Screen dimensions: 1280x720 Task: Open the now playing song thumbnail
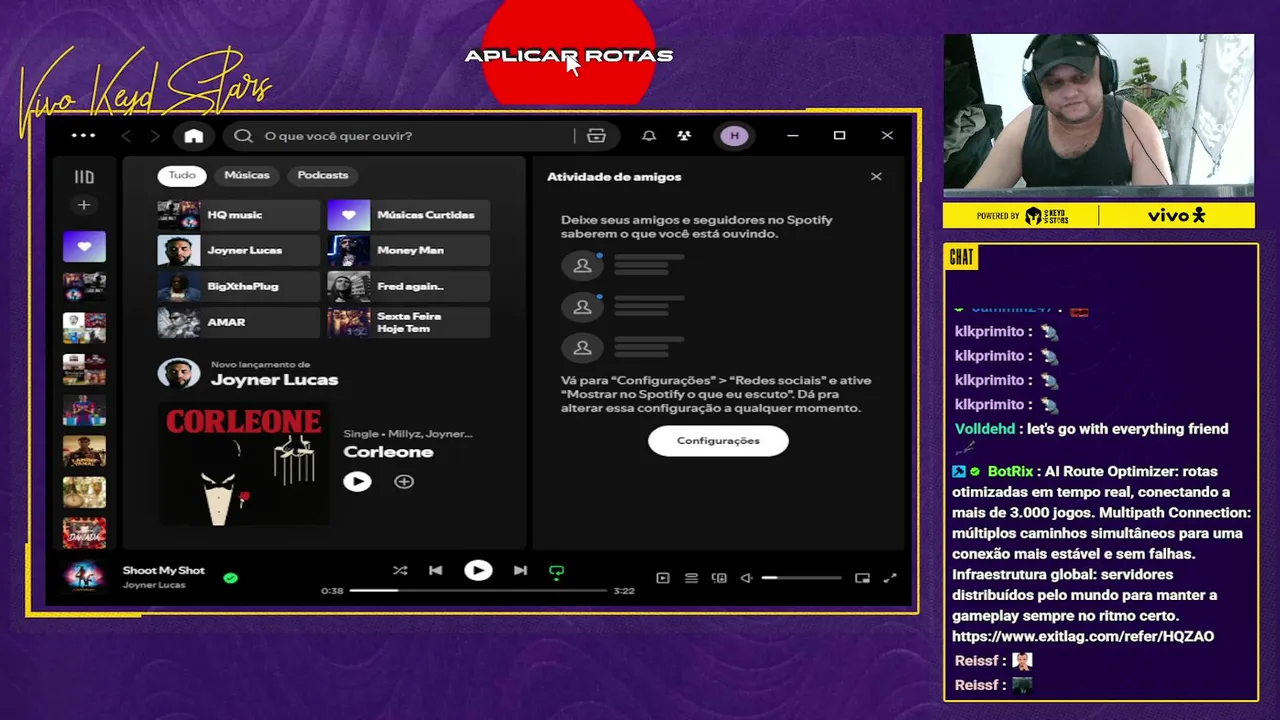point(84,577)
